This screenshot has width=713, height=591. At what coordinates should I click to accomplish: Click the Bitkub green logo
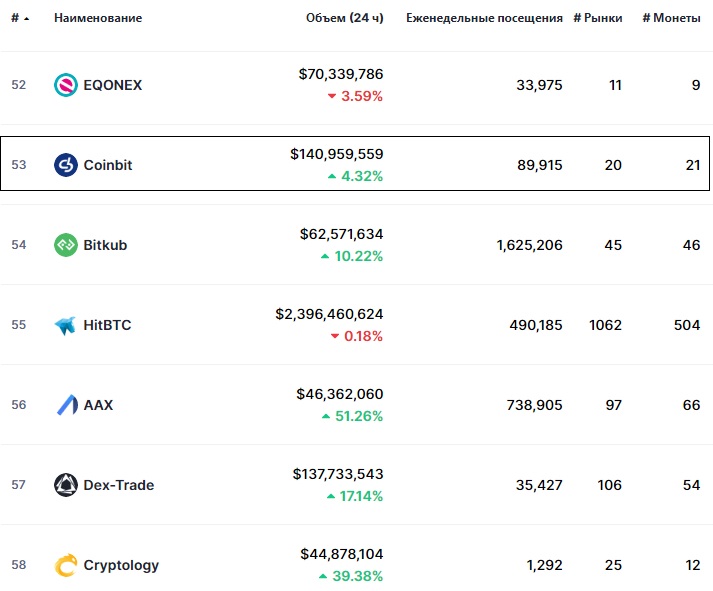coord(66,245)
